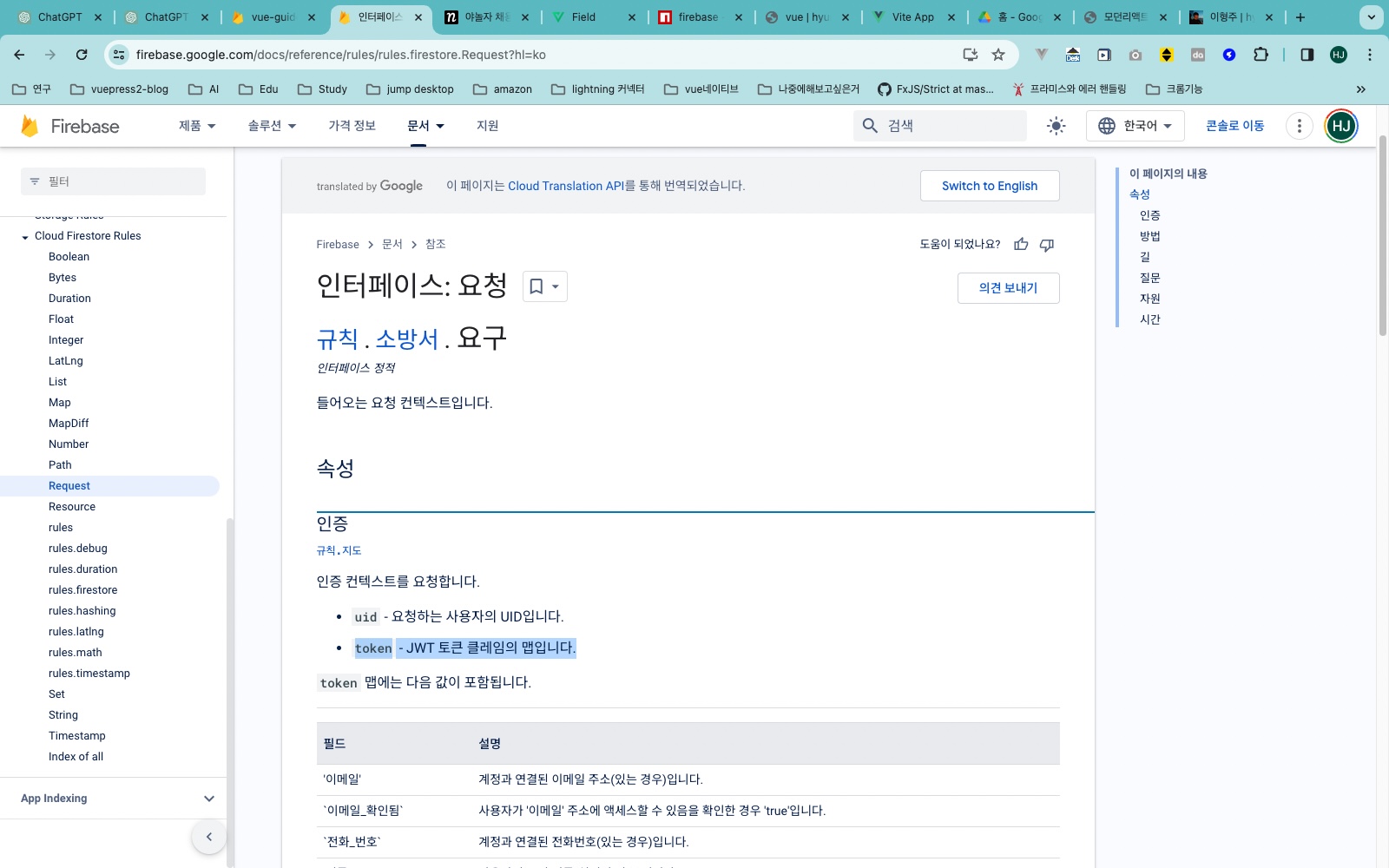
Task: Click the 가격 정보 menu item
Action: [352, 126]
